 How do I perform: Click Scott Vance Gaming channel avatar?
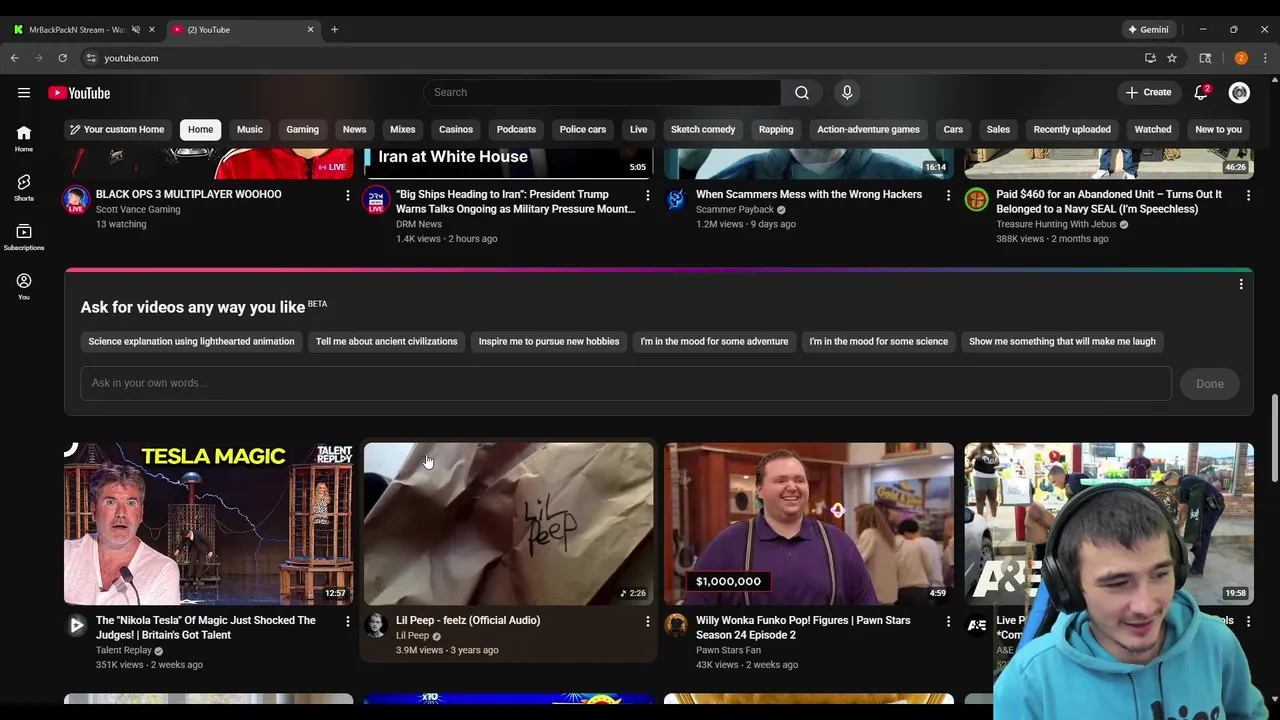click(x=76, y=199)
